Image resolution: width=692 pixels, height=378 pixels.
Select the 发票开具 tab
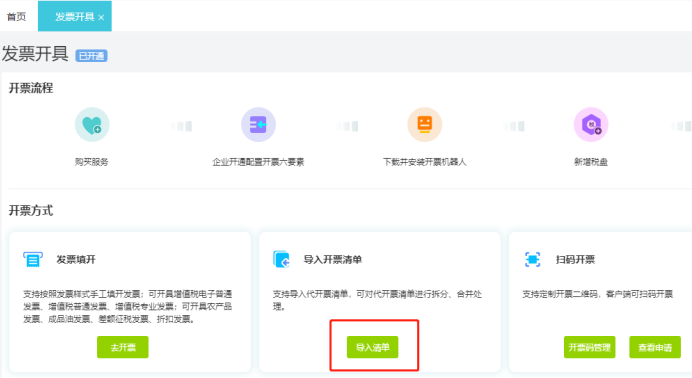pyautogui.click(x=75, y=16)
